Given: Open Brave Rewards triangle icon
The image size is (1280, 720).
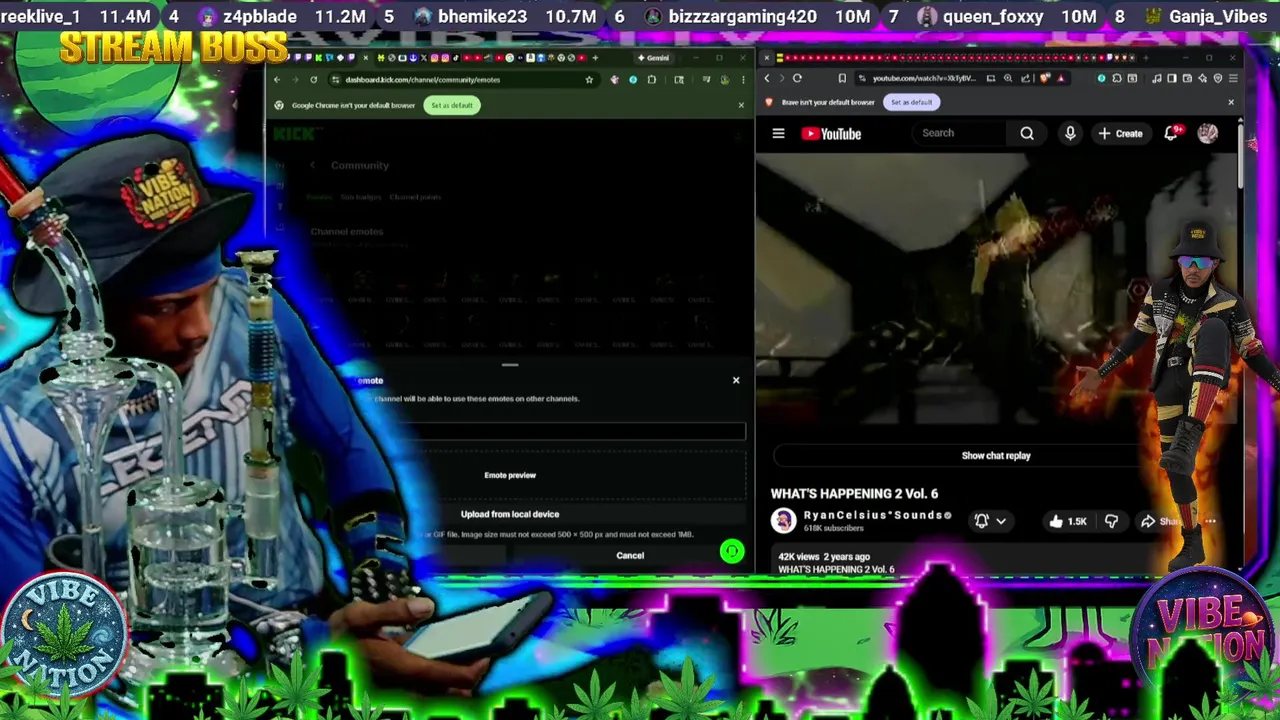Looking at the screenshot, I should click(x=1061, y=78).
